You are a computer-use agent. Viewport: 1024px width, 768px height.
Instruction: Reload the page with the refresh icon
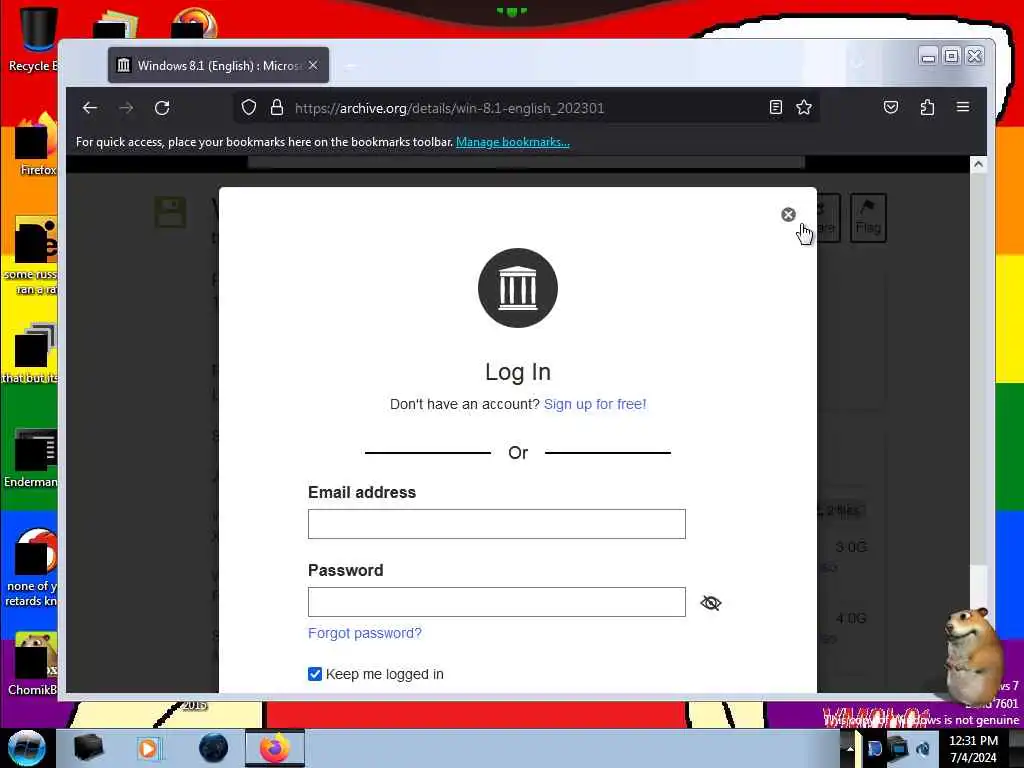(x=162, y=108)
